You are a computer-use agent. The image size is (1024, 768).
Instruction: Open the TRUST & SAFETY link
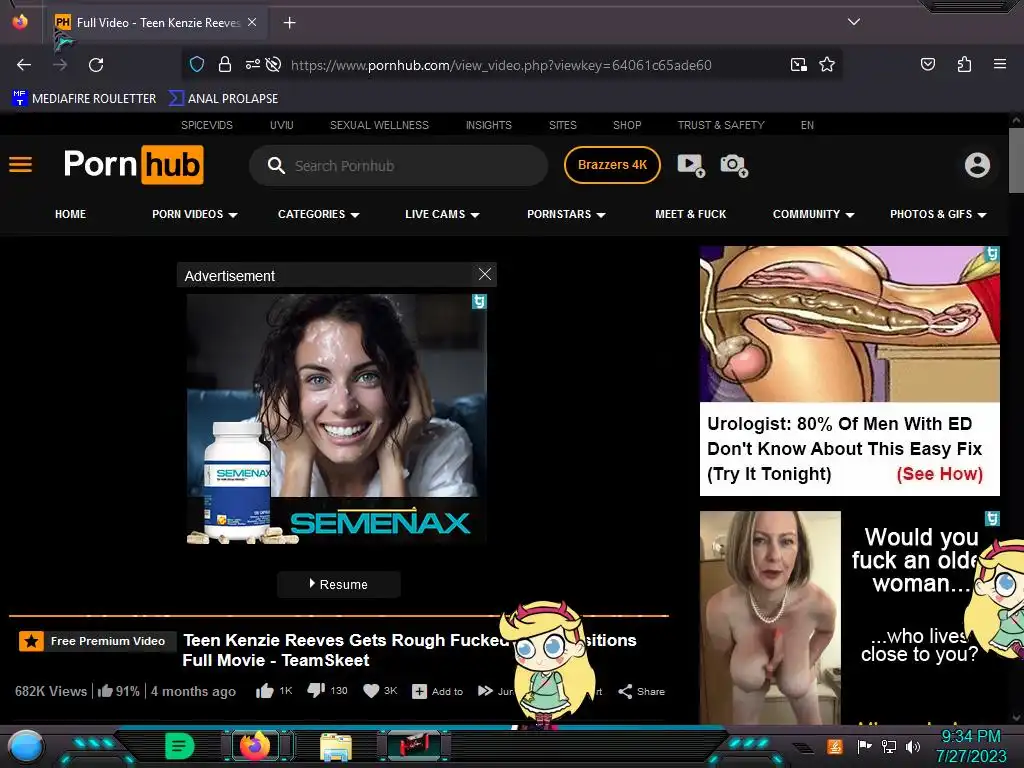721,125
